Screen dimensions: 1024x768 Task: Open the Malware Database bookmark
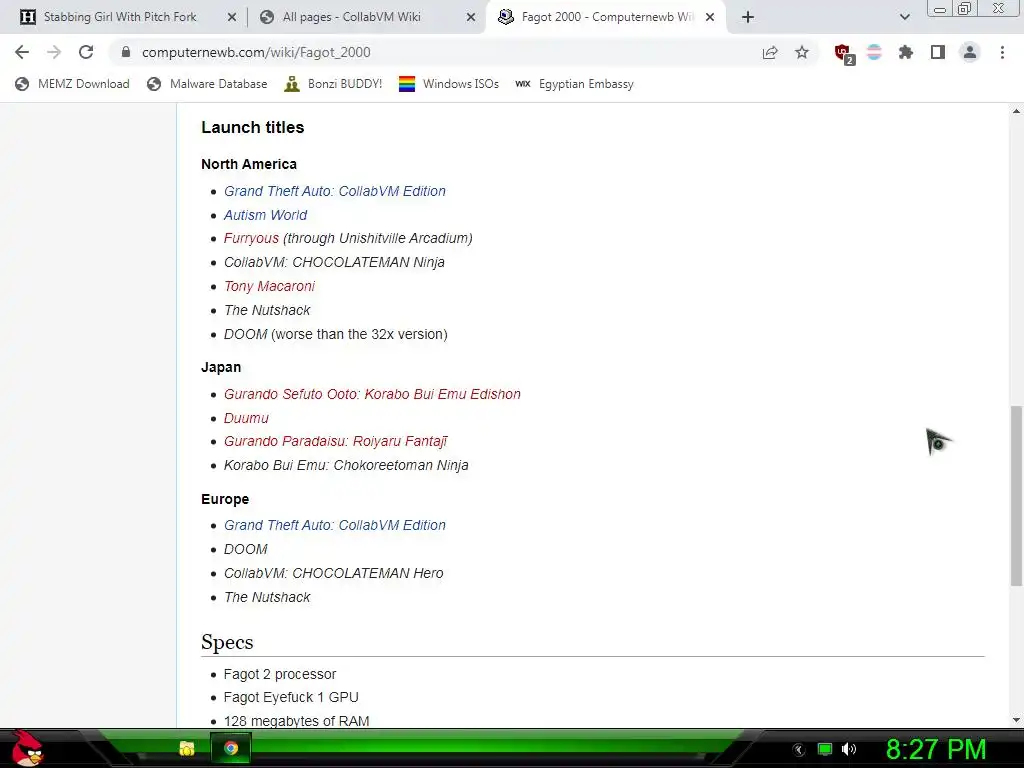208,84
